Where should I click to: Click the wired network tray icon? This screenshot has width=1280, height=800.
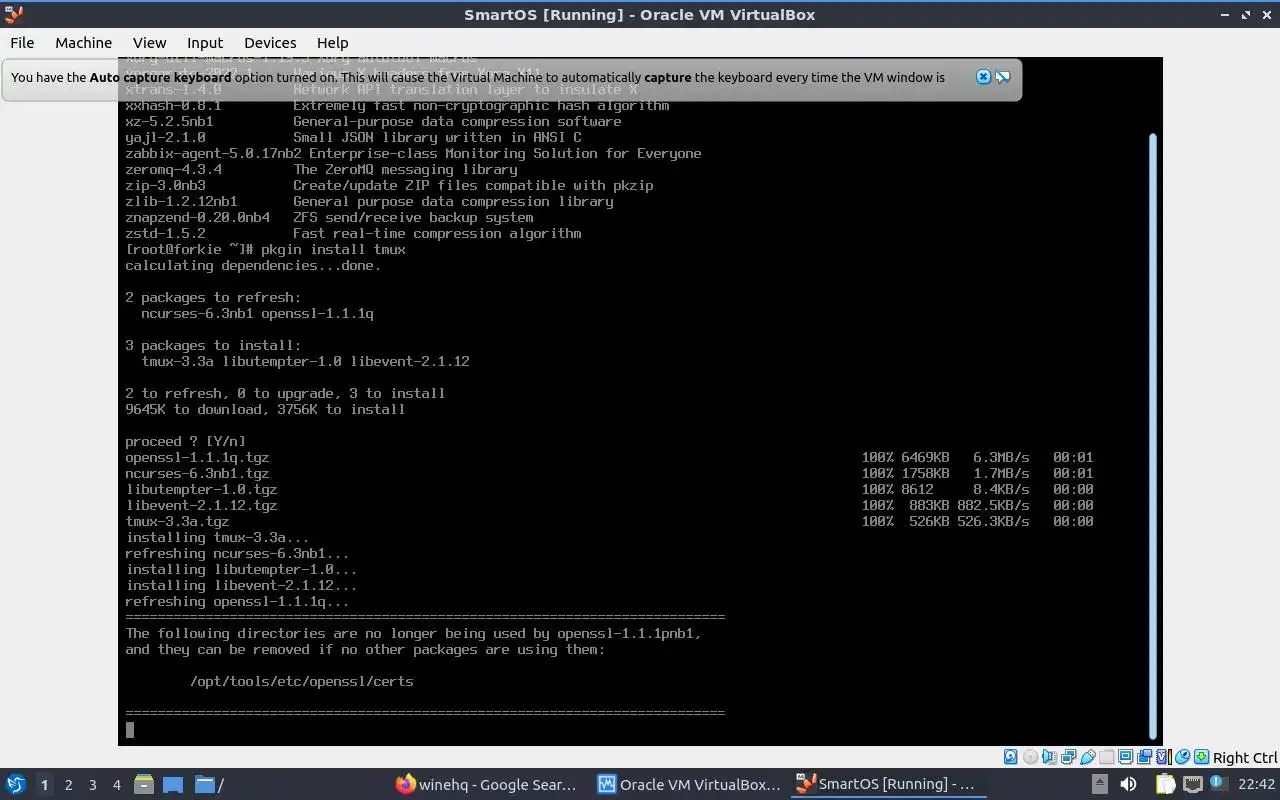tap(1192, 784)
